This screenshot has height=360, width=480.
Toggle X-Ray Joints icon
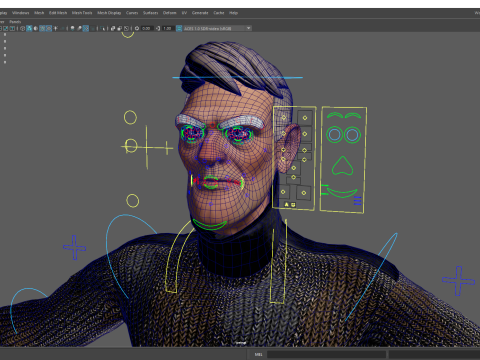click(x=126, y=28)
